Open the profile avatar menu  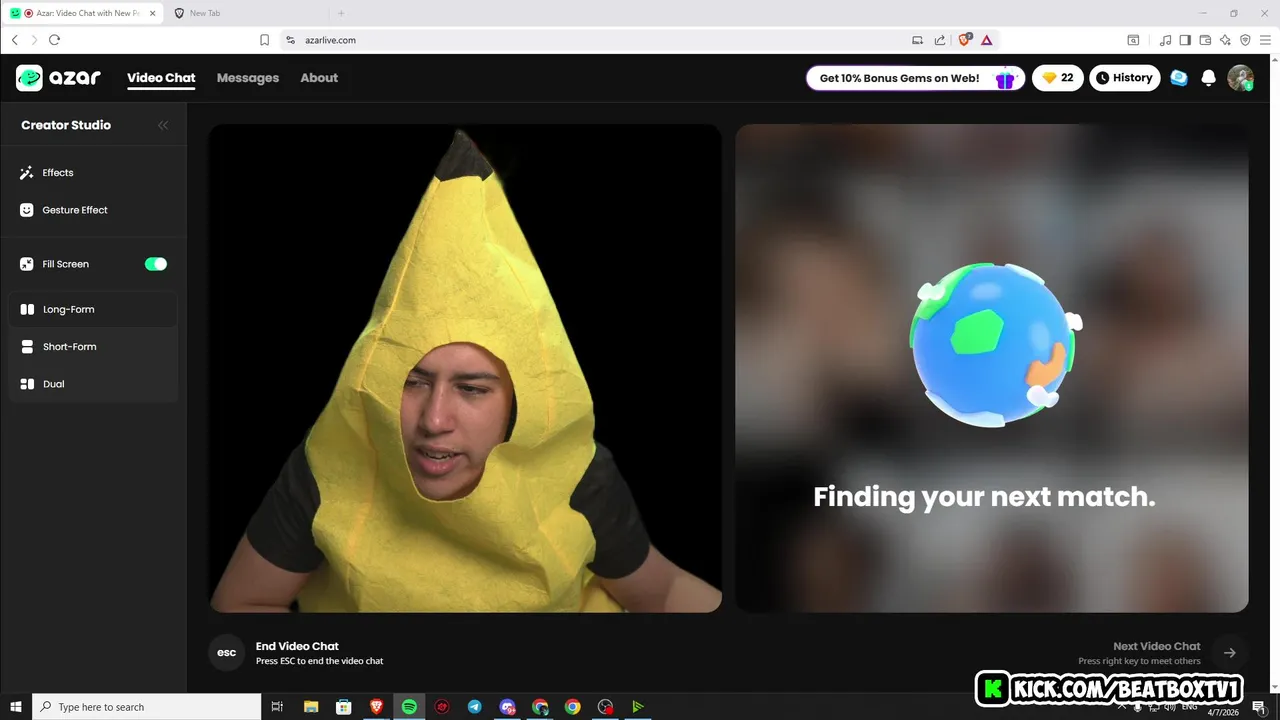pyautogui.click(x=1240, y=78)
